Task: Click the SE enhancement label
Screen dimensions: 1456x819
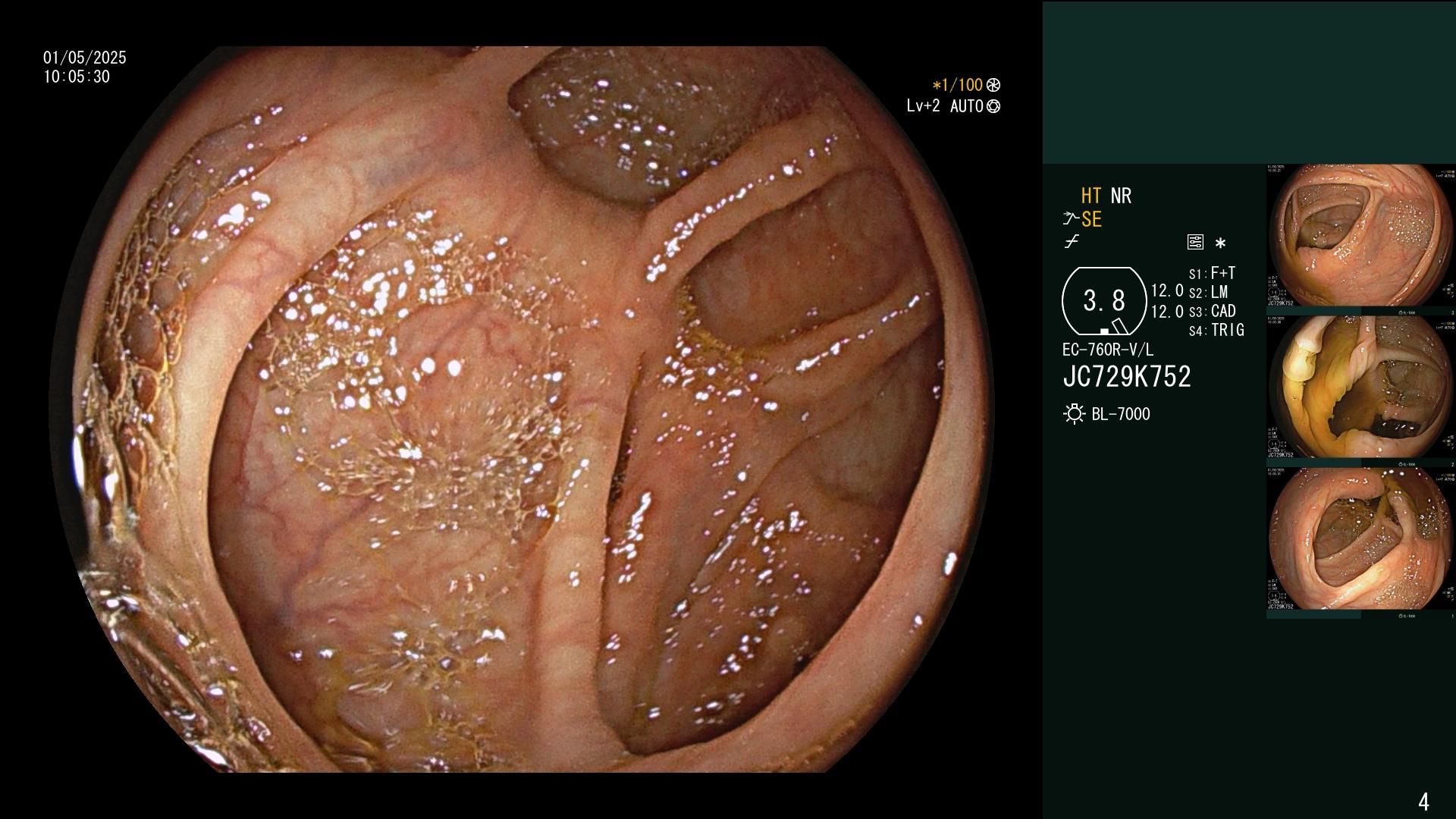Action: 1091,219
